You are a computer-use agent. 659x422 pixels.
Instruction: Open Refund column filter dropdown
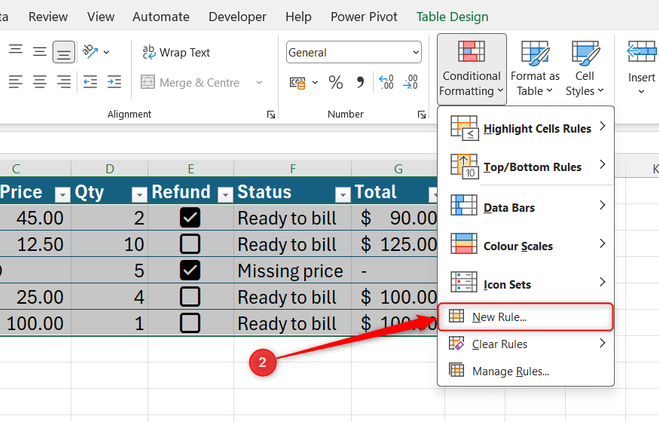coord(225,194)
